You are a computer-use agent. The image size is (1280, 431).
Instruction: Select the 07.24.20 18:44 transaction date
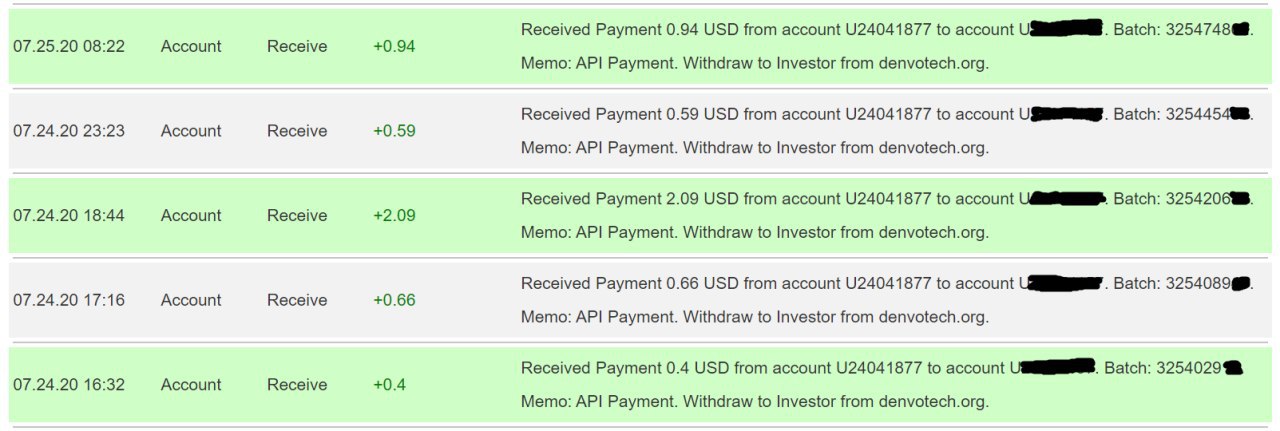[x=69, y=215]
